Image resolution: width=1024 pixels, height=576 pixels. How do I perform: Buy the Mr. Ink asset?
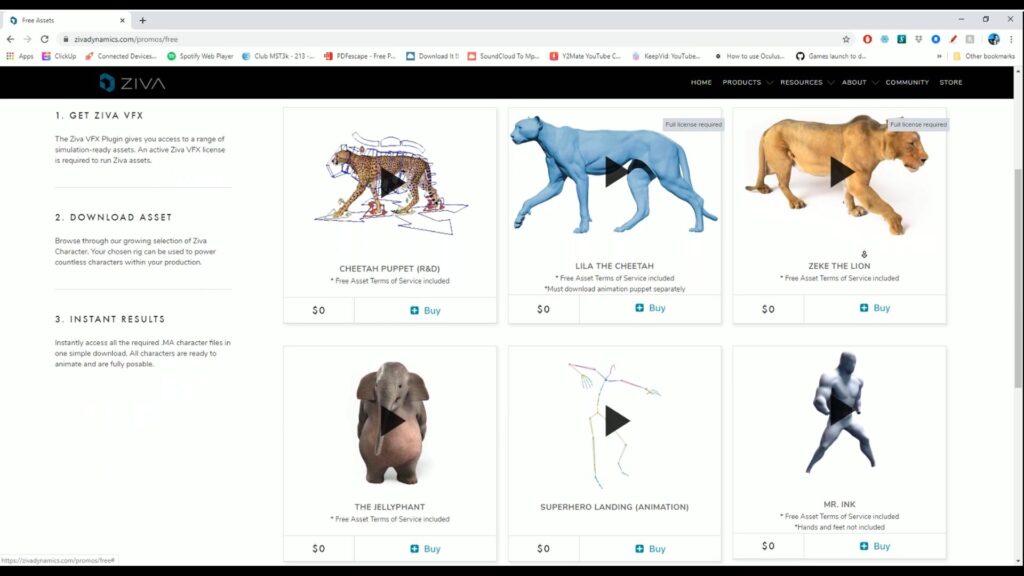point(874,546)
